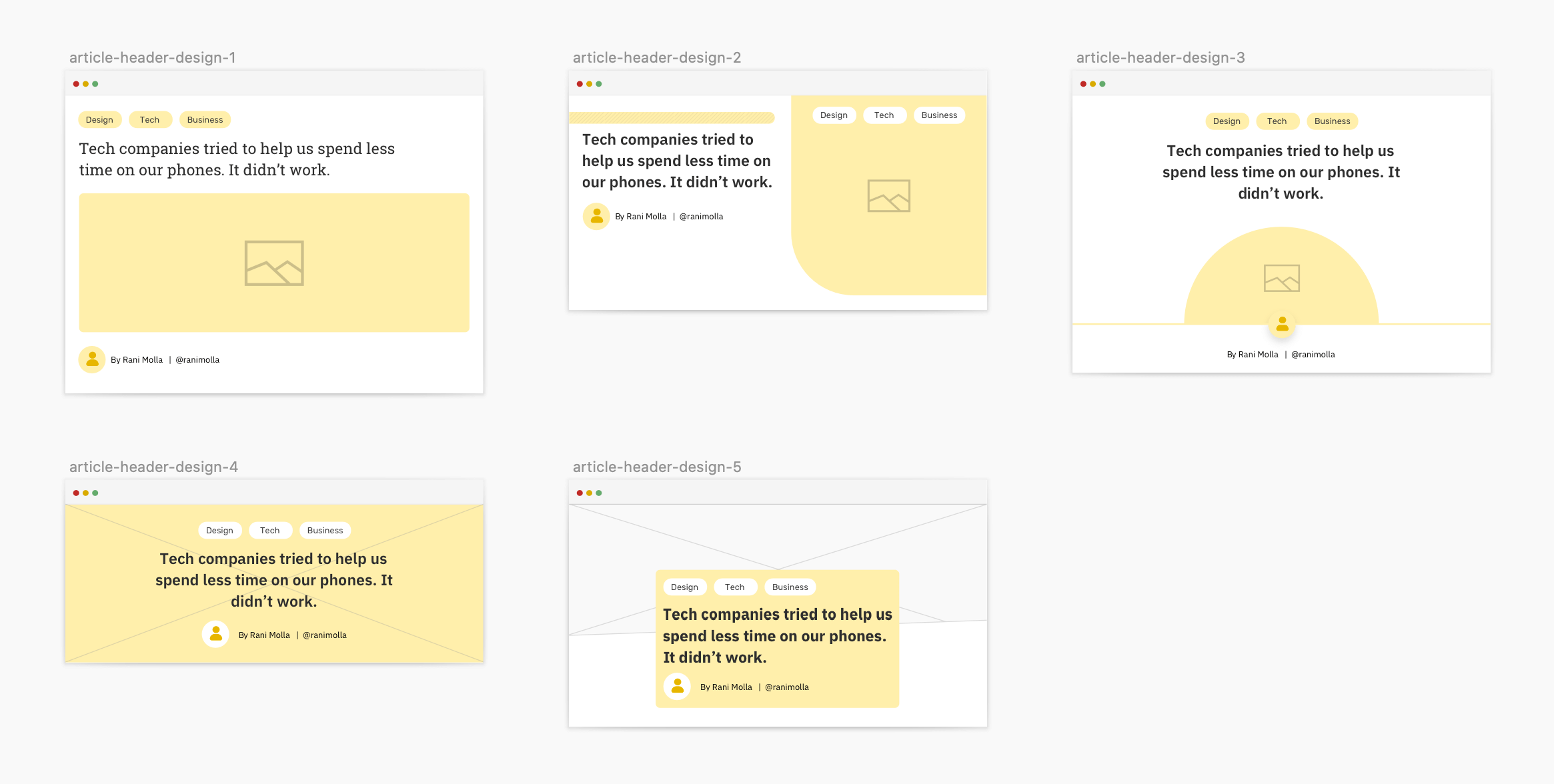The width and height of the screenshot is (1554, 784).
Task: Select the Business tag in design-3
Action: 1331,121
